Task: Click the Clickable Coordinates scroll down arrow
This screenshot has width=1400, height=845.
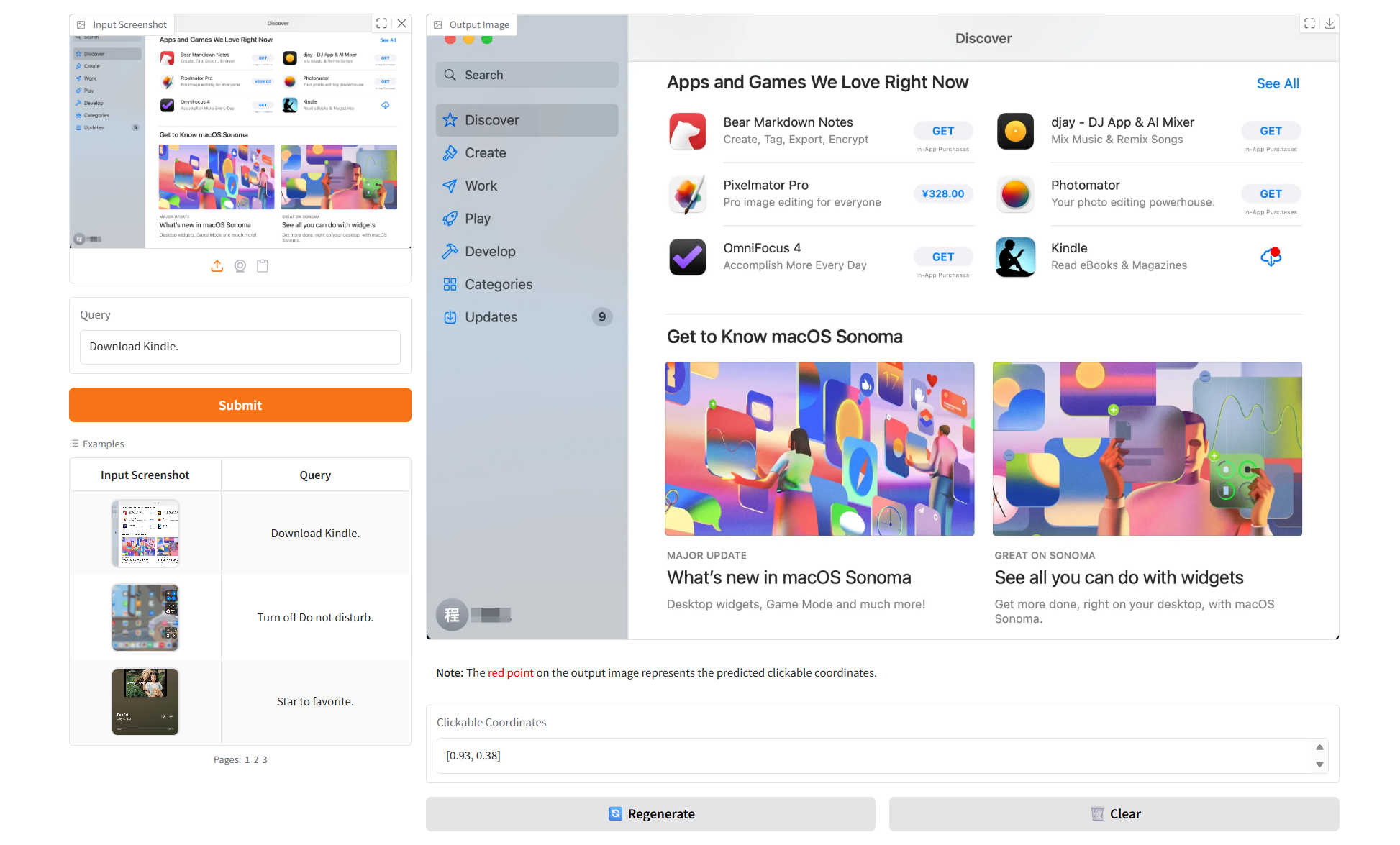Action: click(1319, 764)
